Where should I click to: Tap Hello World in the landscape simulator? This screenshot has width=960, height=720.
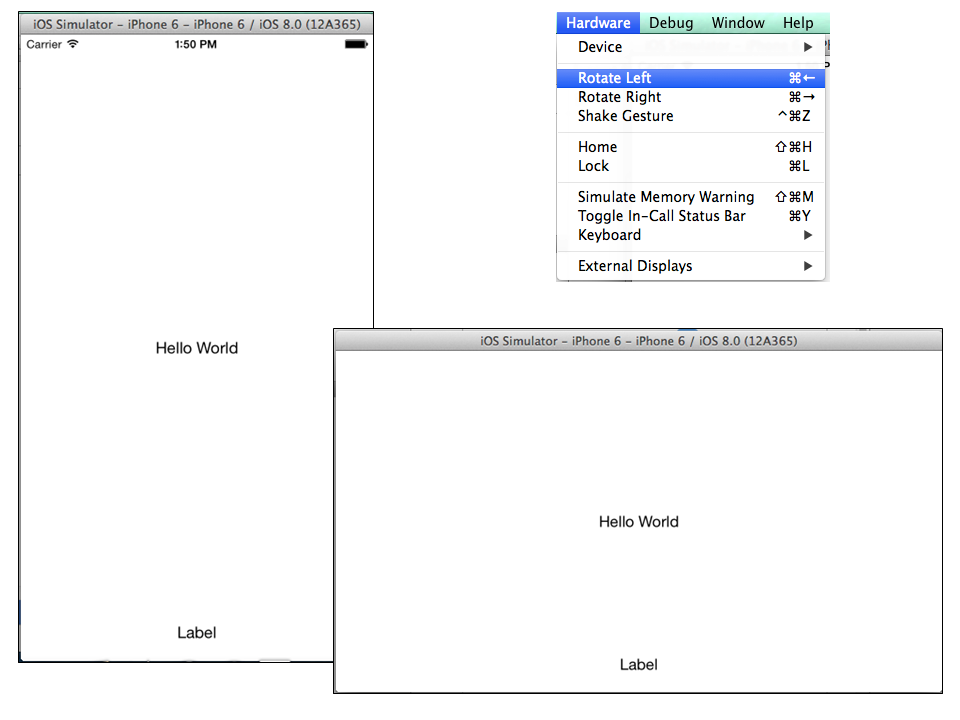pos(638,522)
